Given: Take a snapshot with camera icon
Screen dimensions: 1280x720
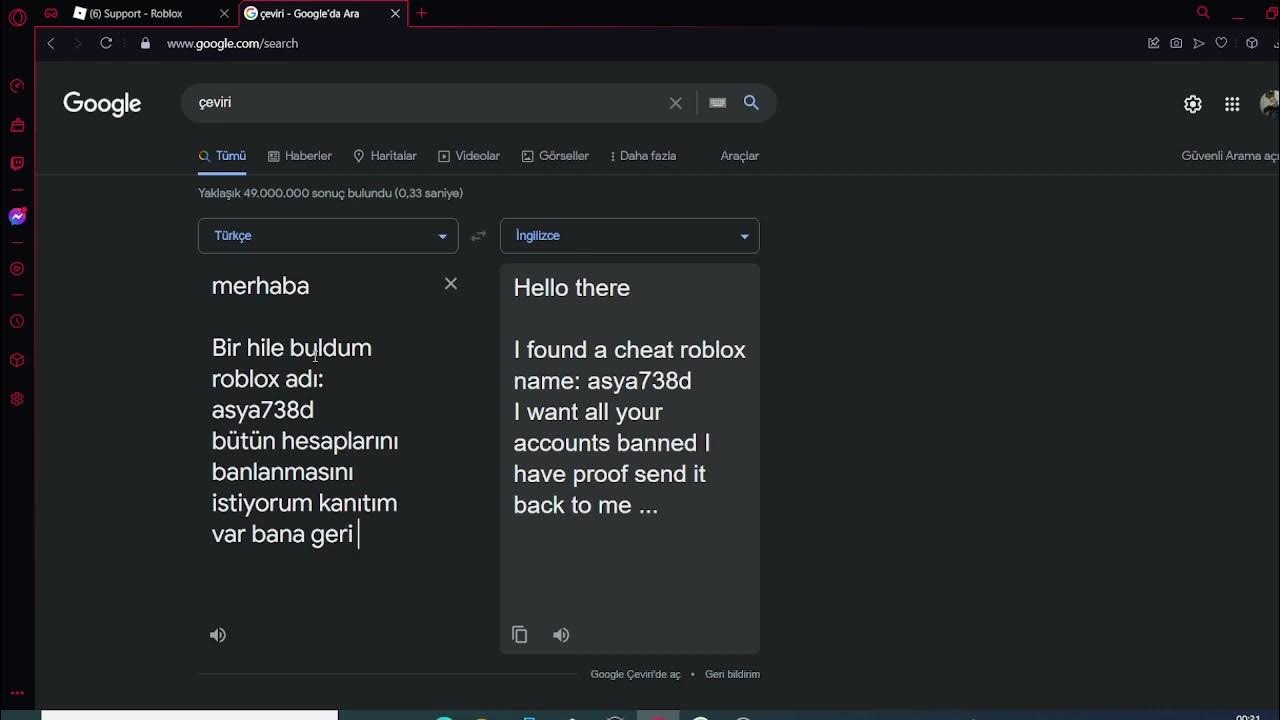Looking at the screenshot, I should [1176, 43].
